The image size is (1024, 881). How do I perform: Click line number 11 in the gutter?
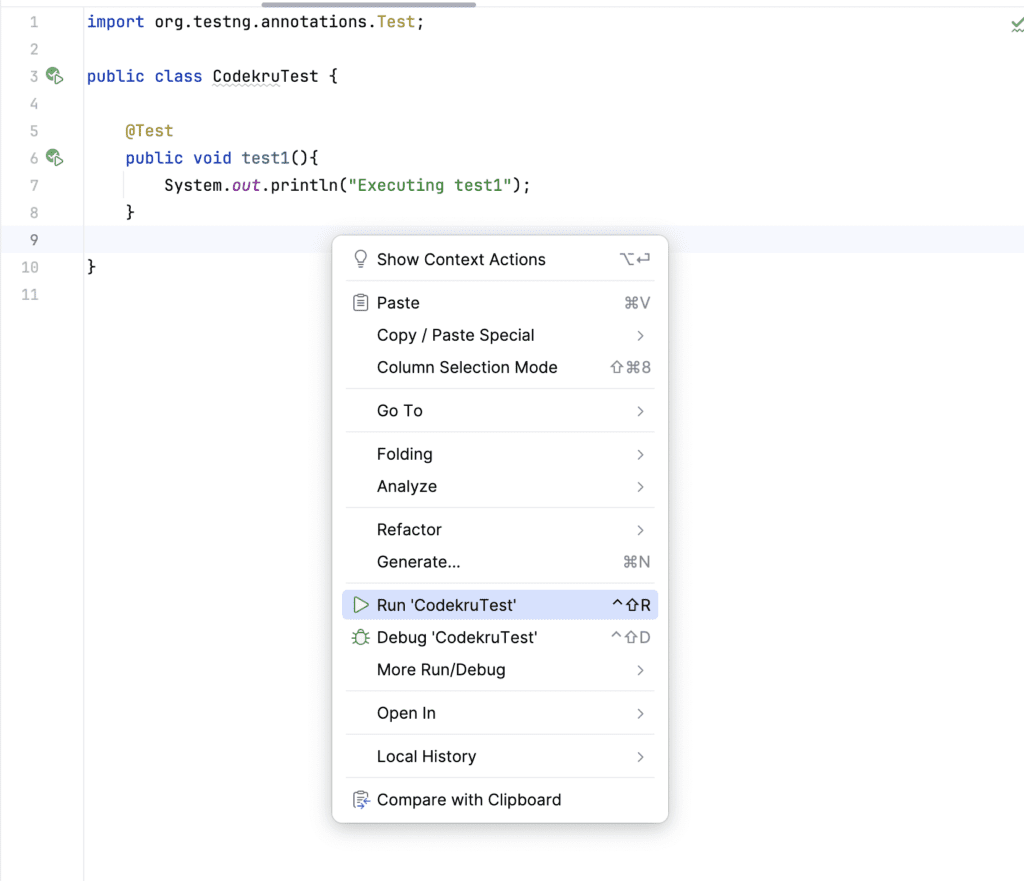(30, 295)
